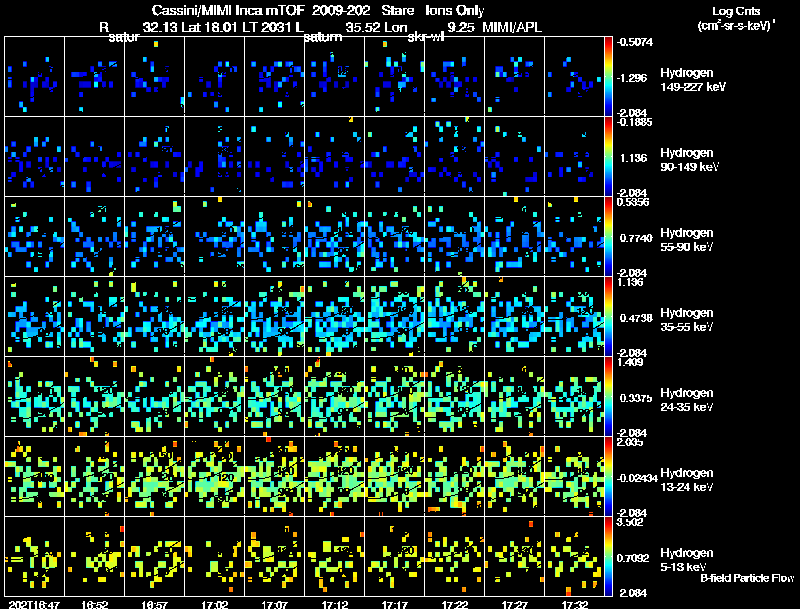Click the skr-wl label above the grid
The height and width of the screenshot is (609, 800).
pos(427,37)
